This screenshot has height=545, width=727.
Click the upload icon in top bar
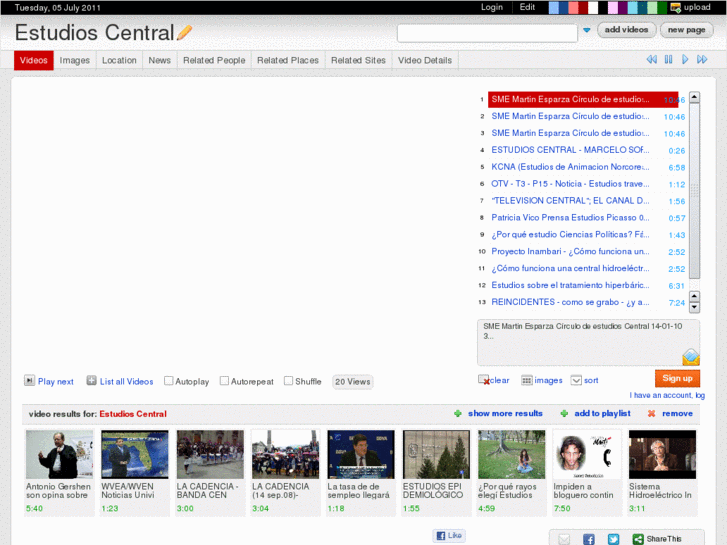[676, 7]
